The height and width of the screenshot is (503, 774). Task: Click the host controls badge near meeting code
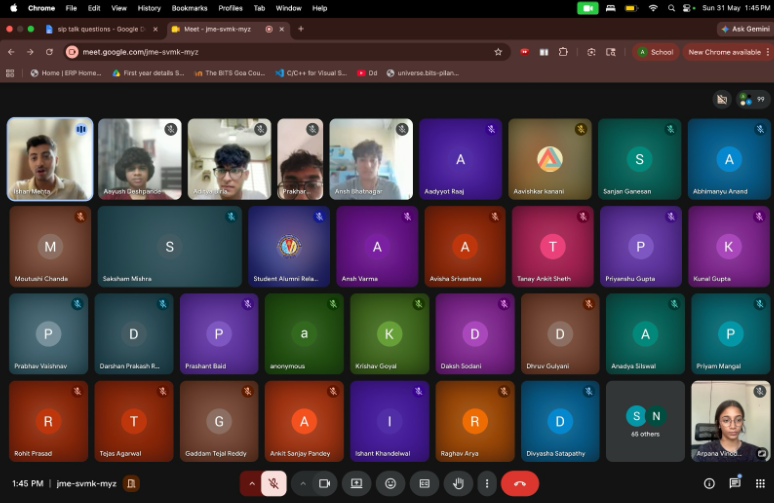click(x=131, y=484)
